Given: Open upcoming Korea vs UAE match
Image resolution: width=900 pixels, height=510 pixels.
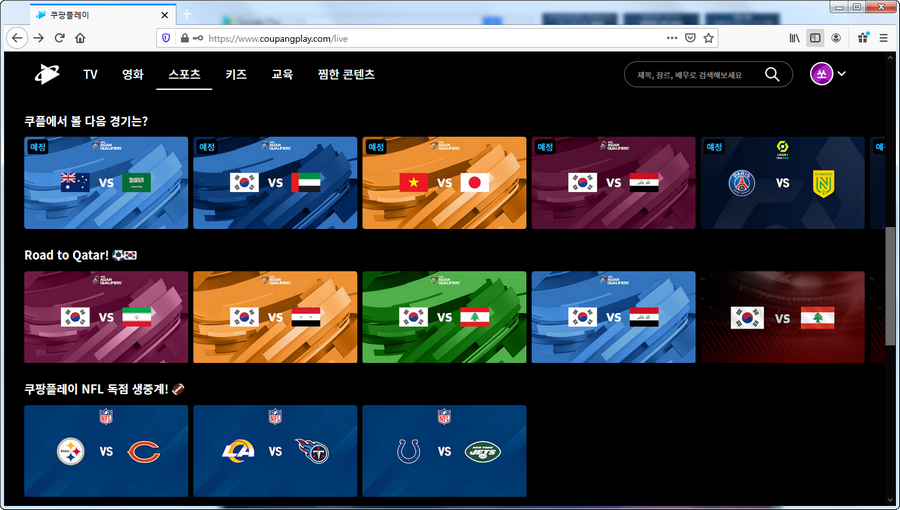Looking at the screenshot, I should click(275, 182).
